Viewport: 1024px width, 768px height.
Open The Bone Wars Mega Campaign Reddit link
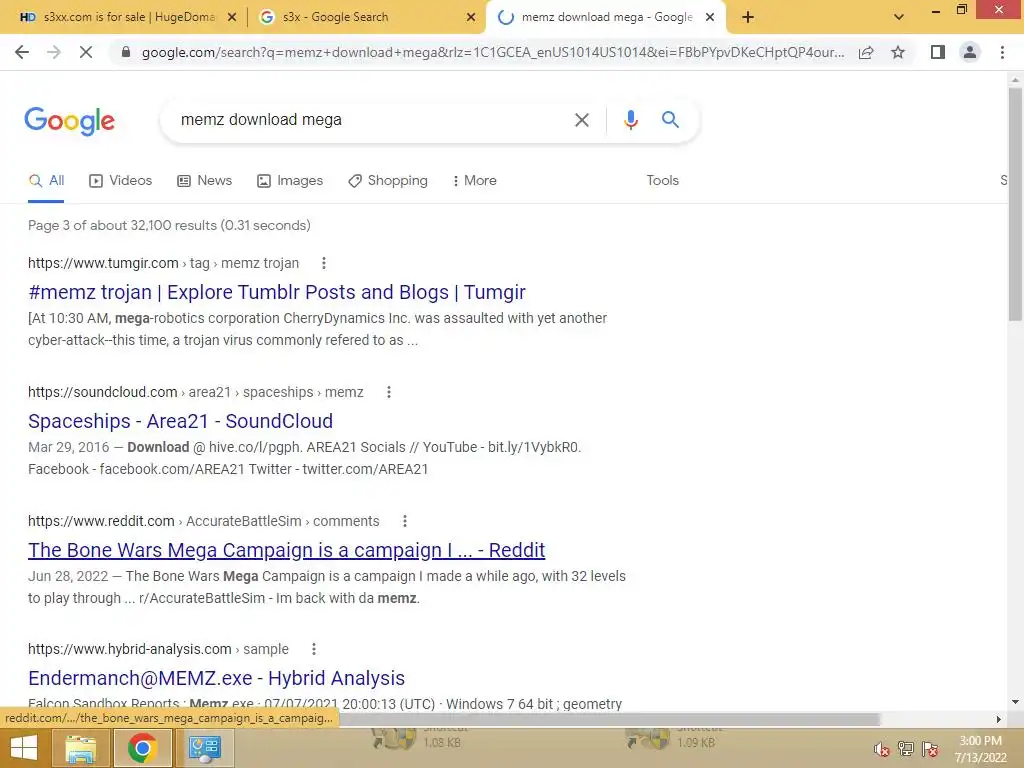click(286, 550)
